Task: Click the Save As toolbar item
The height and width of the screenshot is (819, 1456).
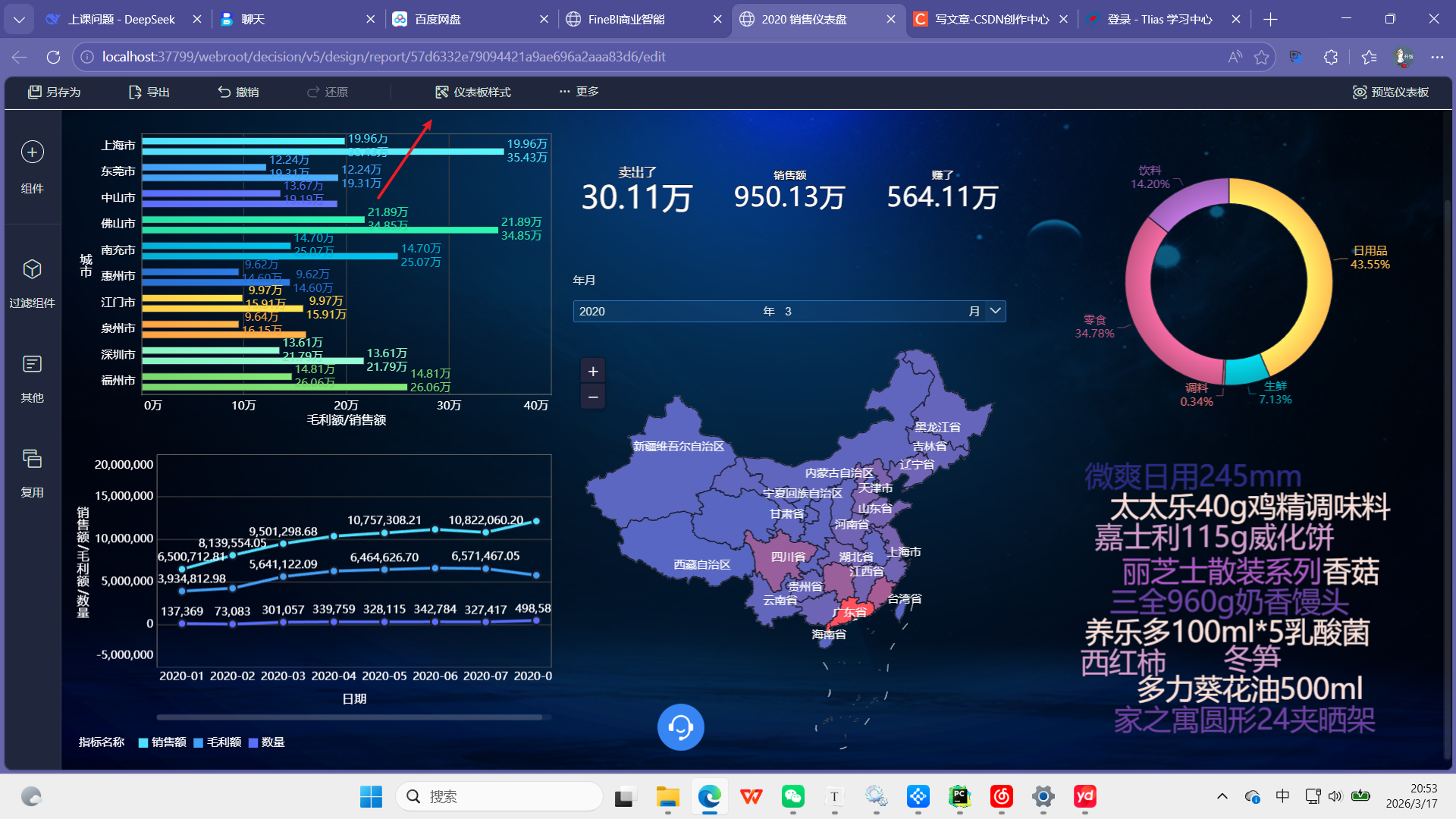Action: [55, 92]
